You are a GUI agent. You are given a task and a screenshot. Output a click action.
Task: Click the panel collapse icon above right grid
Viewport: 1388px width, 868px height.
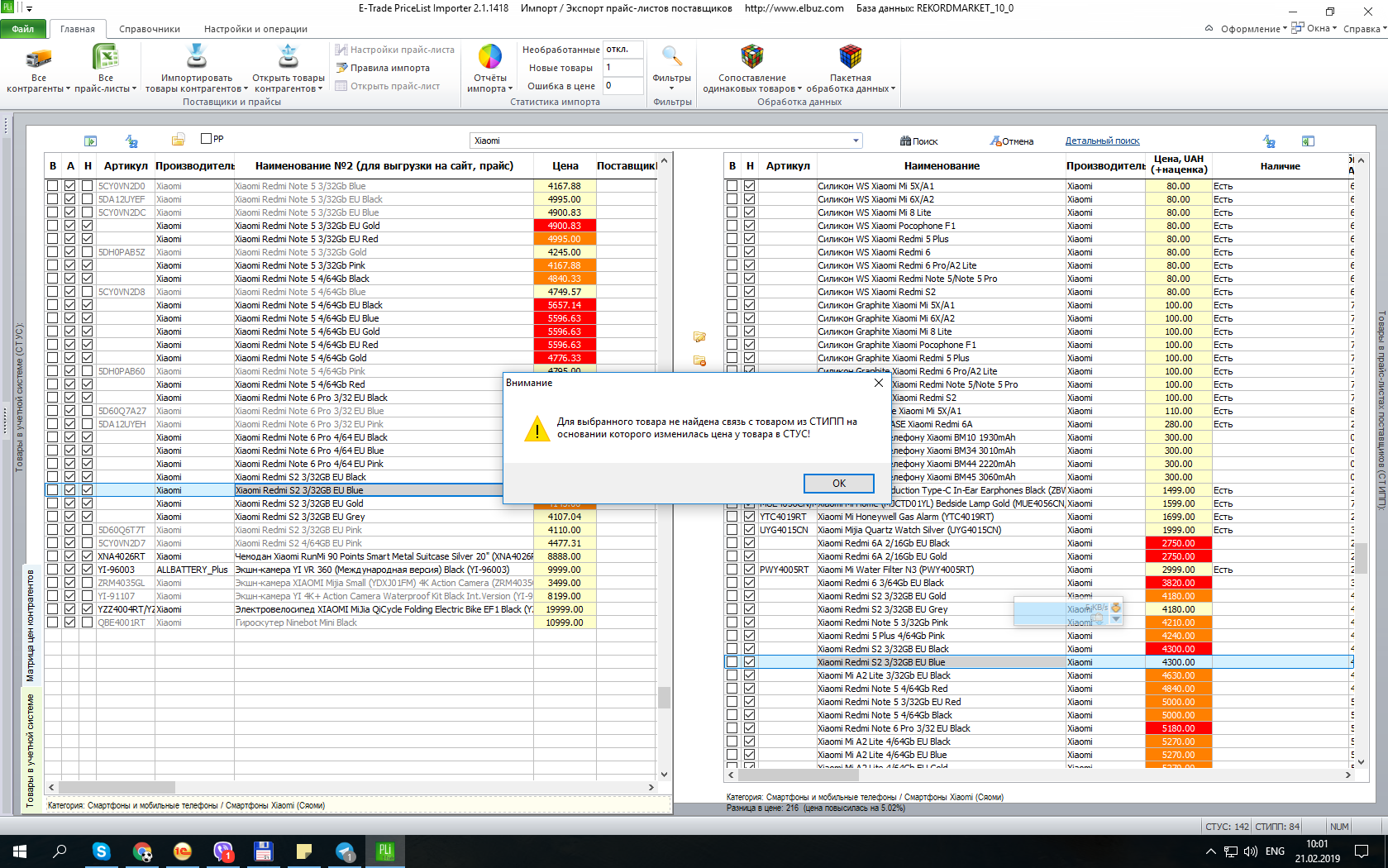tap(1308, 141)
